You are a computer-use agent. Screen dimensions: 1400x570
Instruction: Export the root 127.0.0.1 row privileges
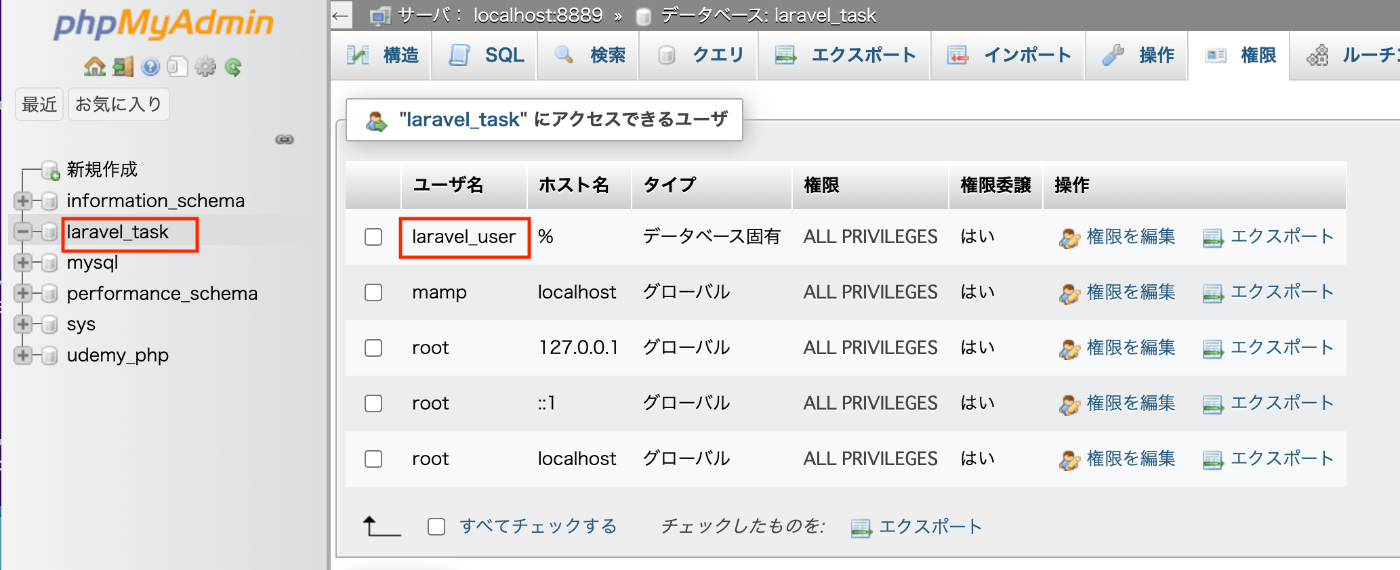point(1269,348)
